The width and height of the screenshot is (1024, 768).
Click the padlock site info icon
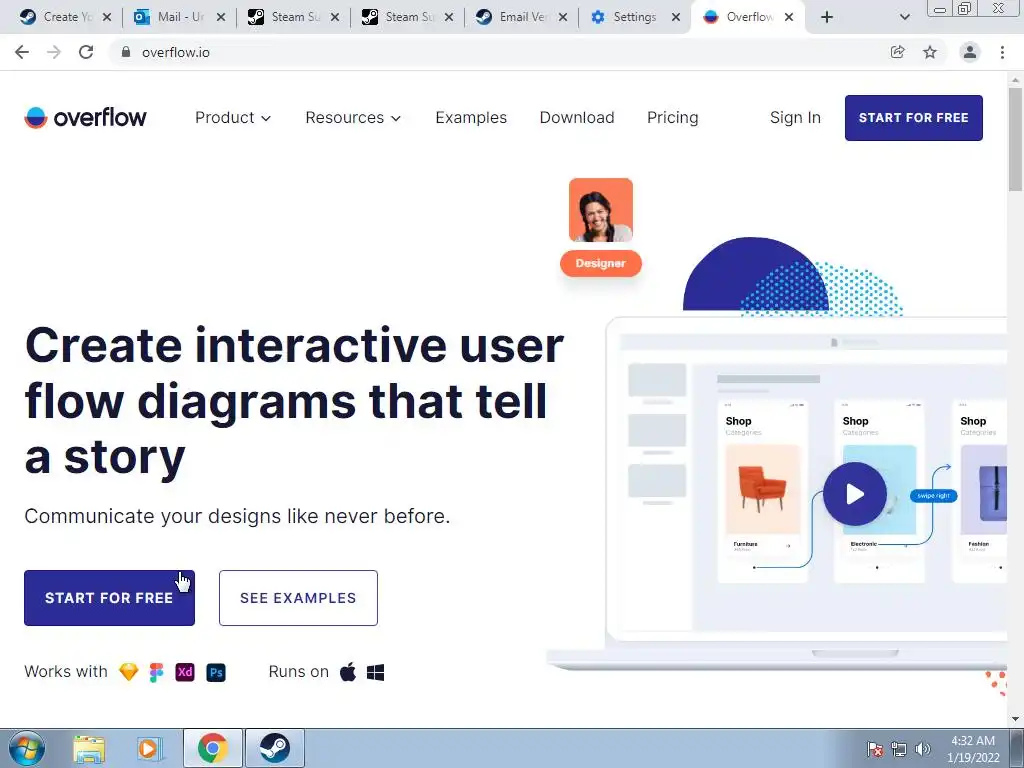126,52
